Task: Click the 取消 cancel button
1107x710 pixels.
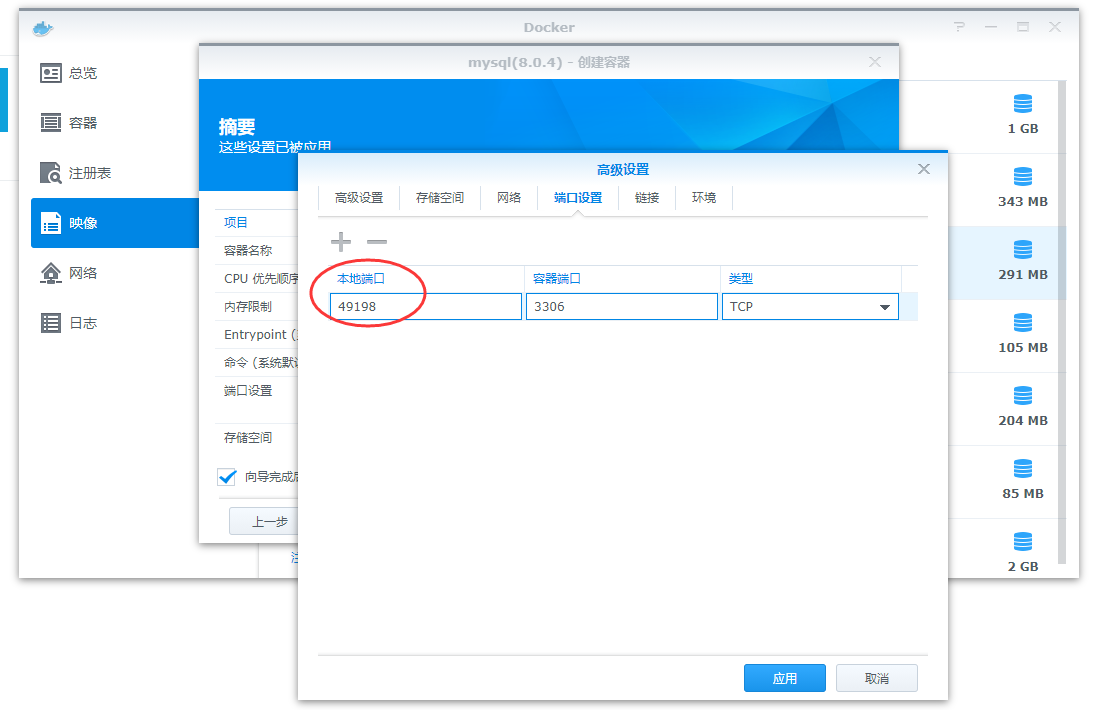Action: click(876, 678)
